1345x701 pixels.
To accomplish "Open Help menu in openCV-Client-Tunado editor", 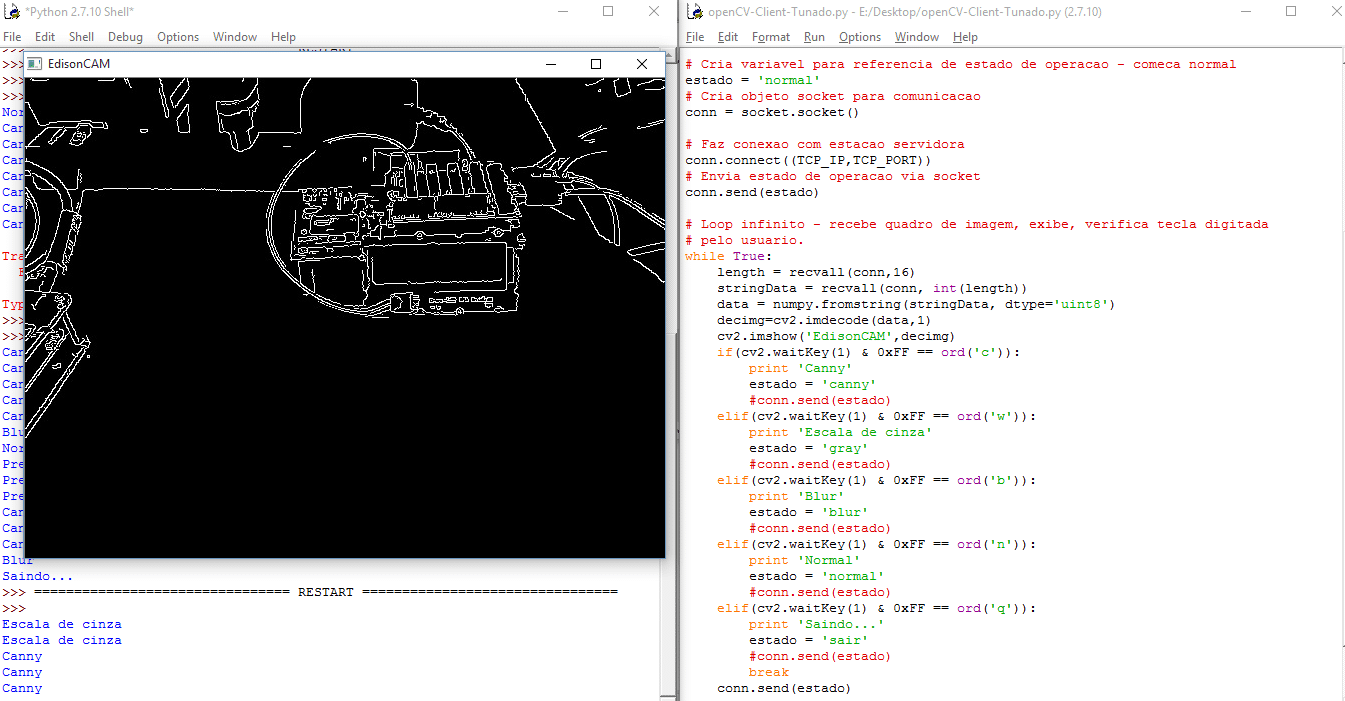I will click(965, 37).
